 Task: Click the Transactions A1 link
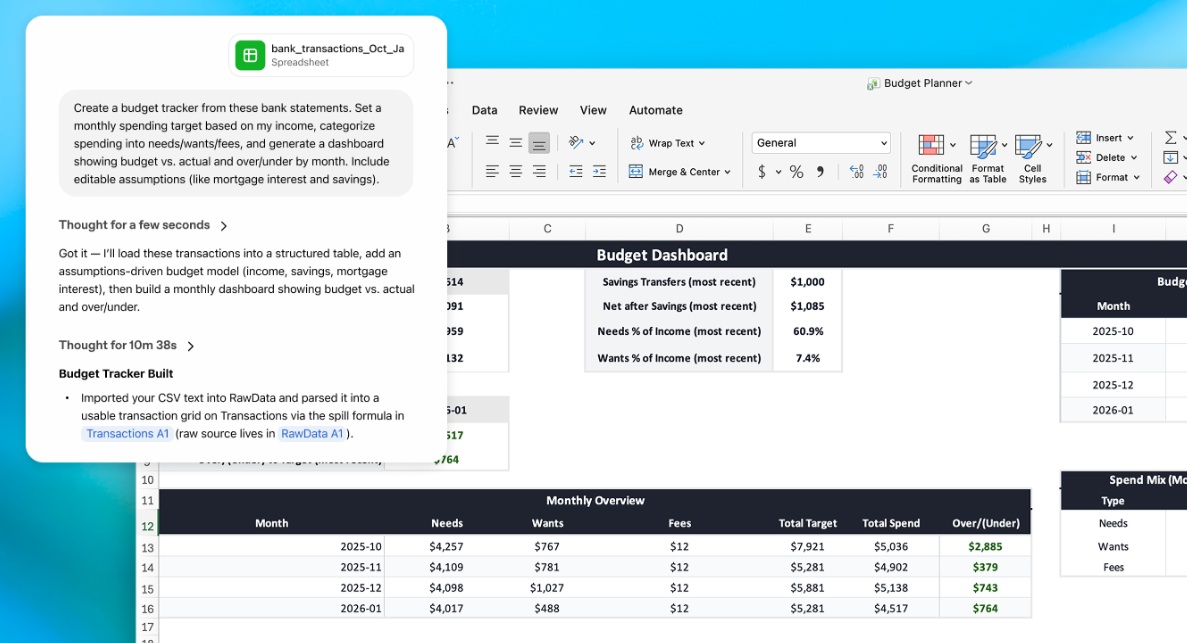[x=126, y=433]
